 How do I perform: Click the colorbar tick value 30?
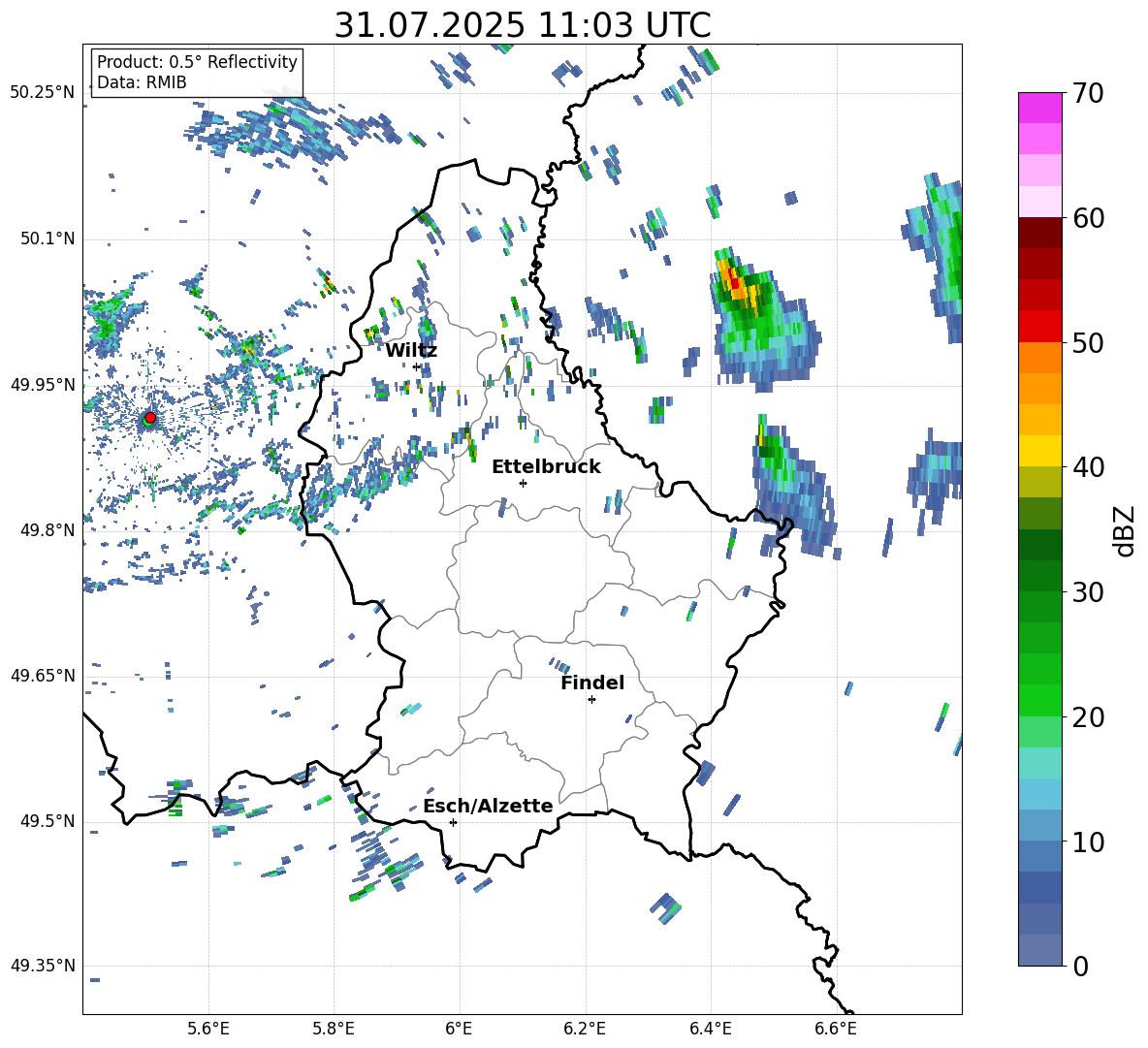(x=1088, y=591)
